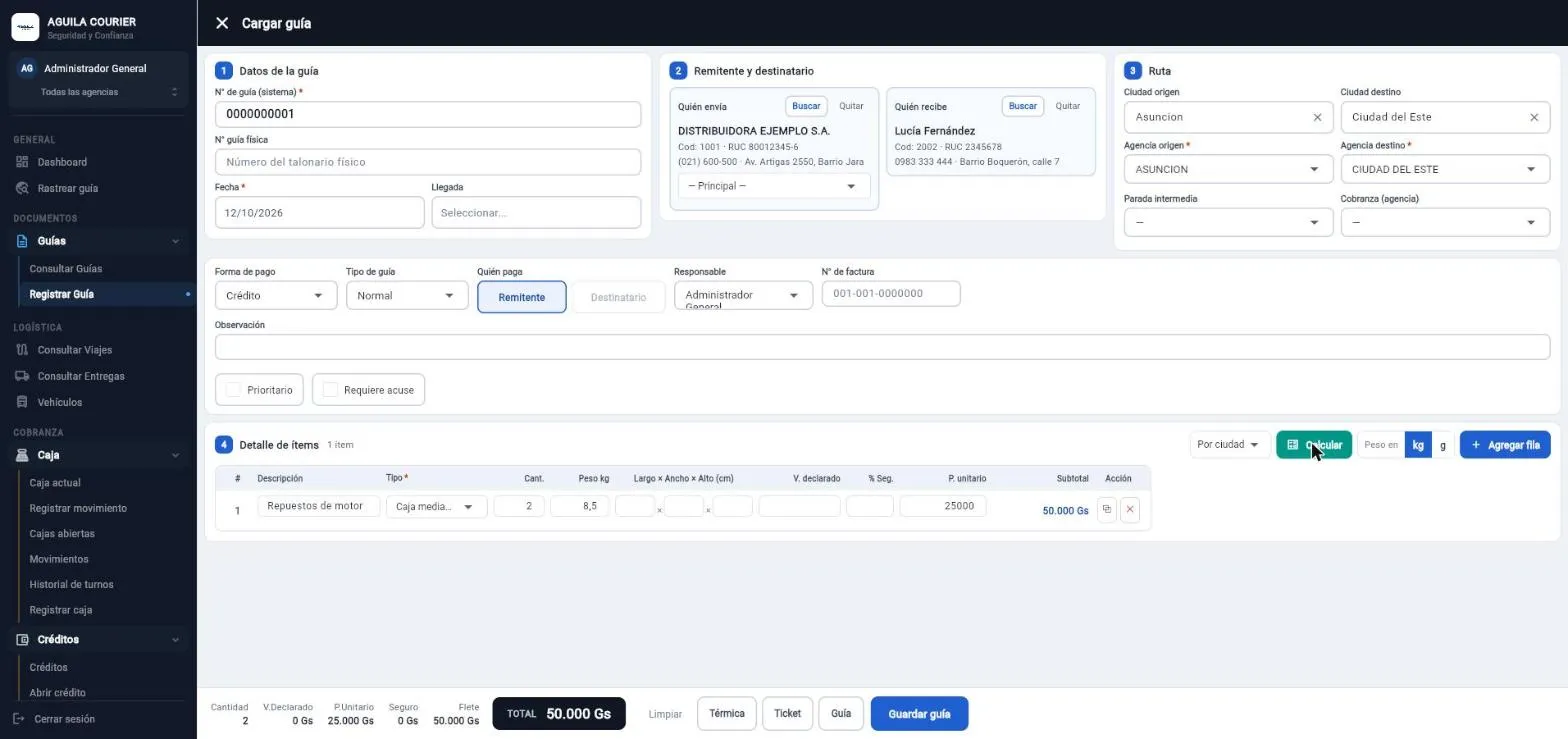The width and height of the screenshot is (1568, 739).
Task: Click the Cerrar sesión logout icon
Action: (19, 719)
